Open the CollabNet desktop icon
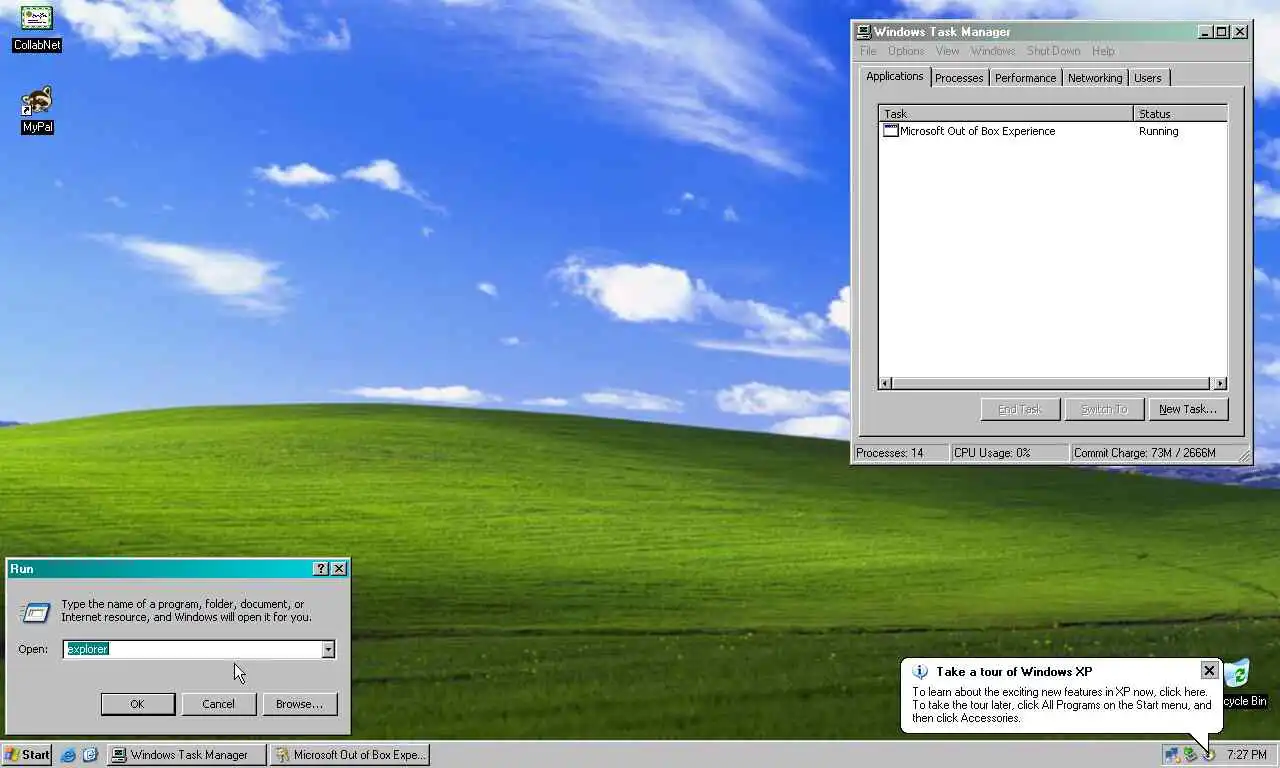The height and width of the screenshot is (768, 1280). click(x=37, y=27)
